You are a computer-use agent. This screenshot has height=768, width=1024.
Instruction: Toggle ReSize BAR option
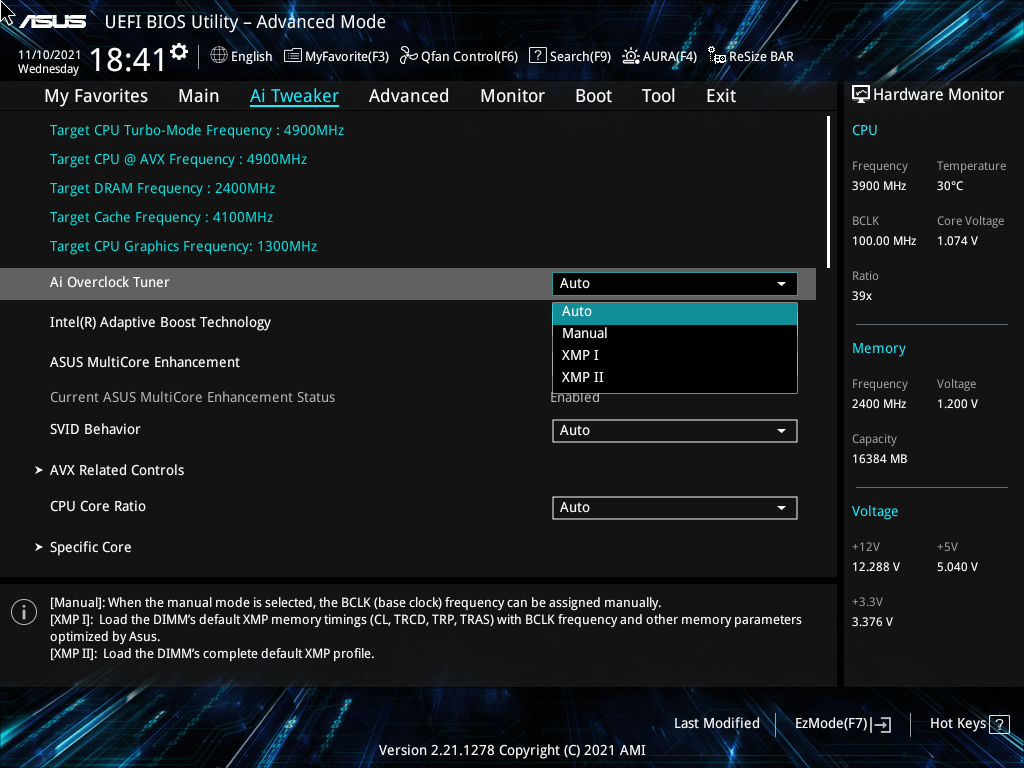pyautogui.click(x=751, y=56)
